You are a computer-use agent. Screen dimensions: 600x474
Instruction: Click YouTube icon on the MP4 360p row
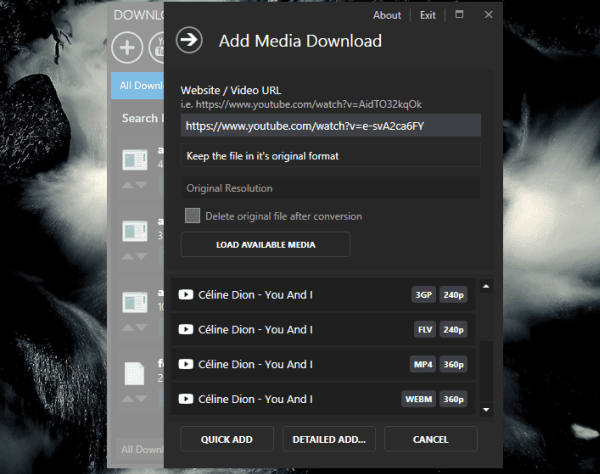tap(186, 364)
